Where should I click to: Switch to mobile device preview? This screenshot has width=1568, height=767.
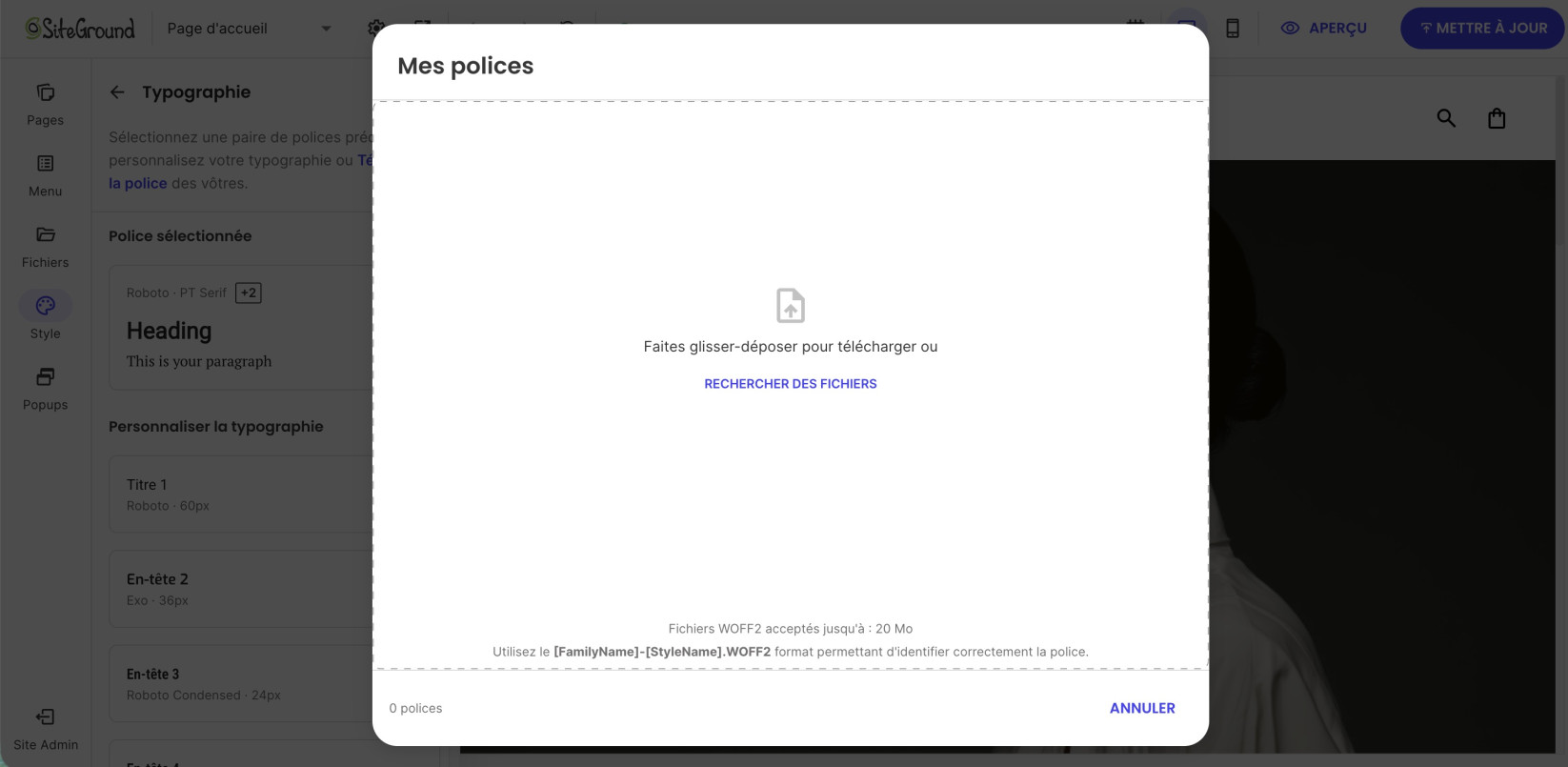tap(1233, 29)
